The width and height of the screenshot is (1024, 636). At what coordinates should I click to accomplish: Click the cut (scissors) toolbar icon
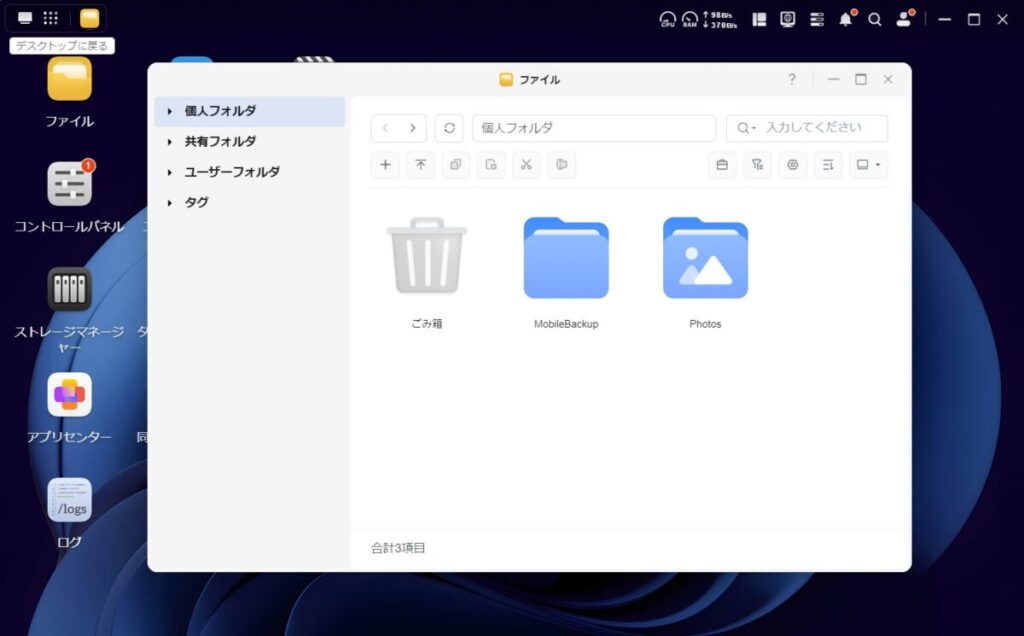click(x=526, y=165)
